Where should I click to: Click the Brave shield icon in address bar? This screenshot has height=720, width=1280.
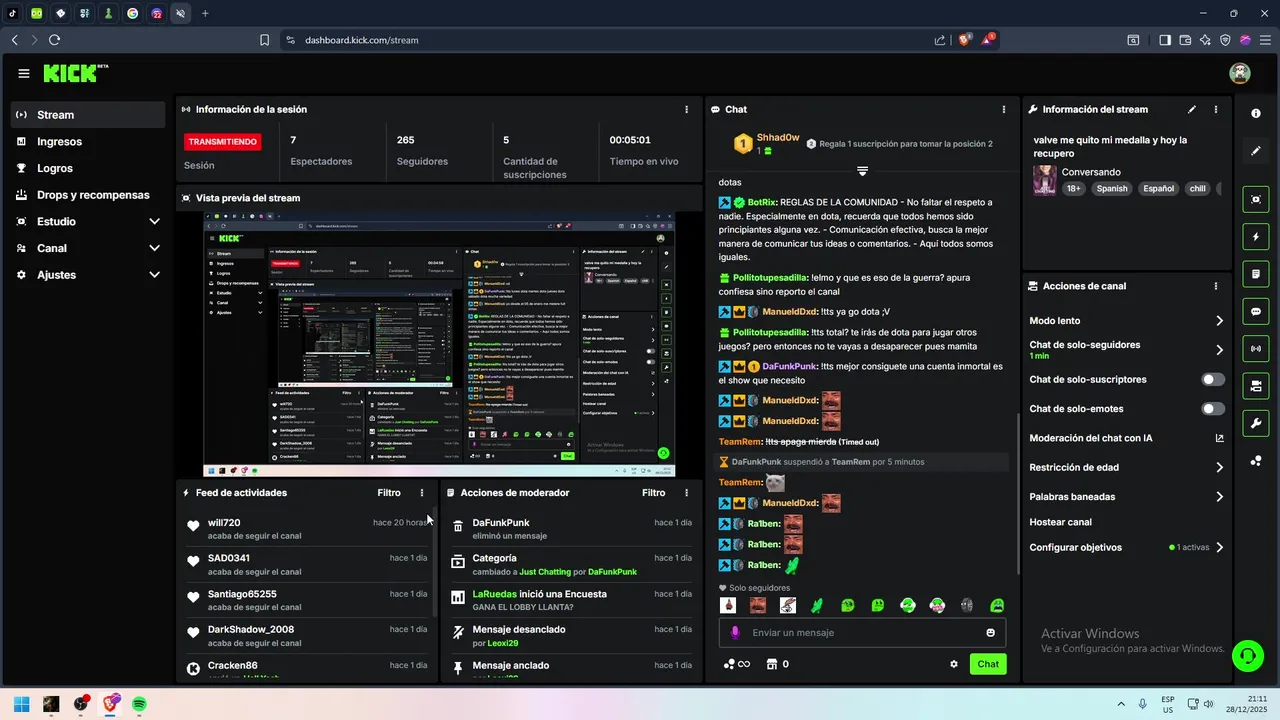coord(964,40)
